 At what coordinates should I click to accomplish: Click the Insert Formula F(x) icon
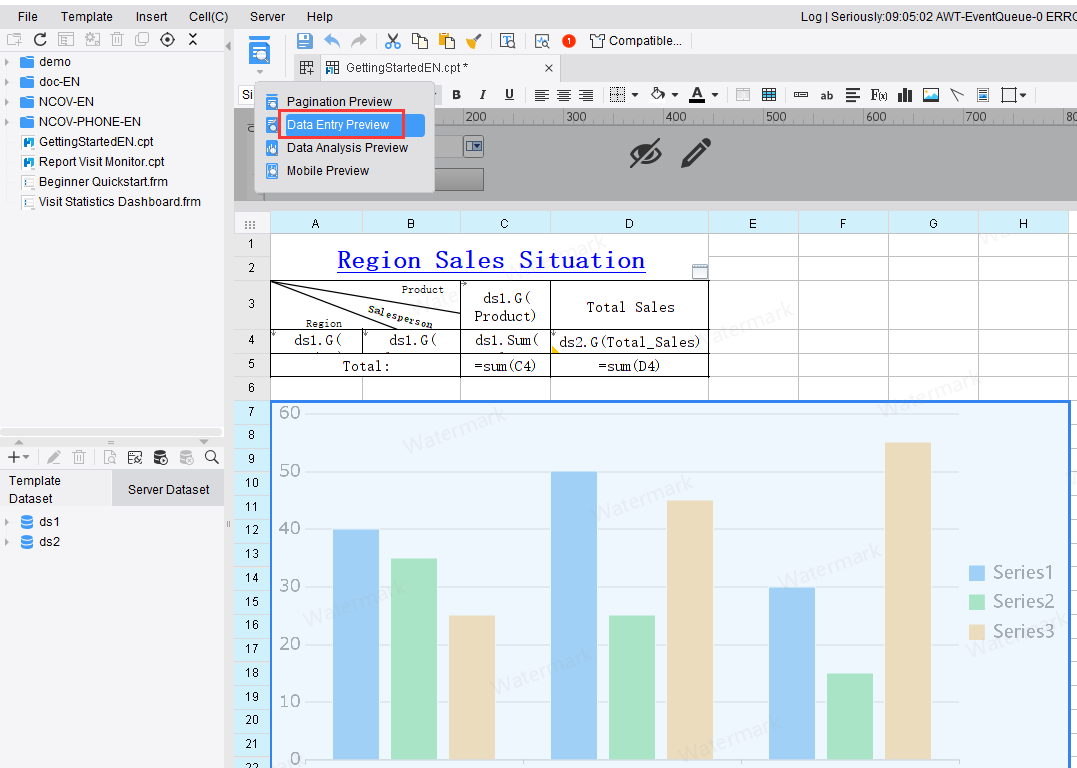879,95
